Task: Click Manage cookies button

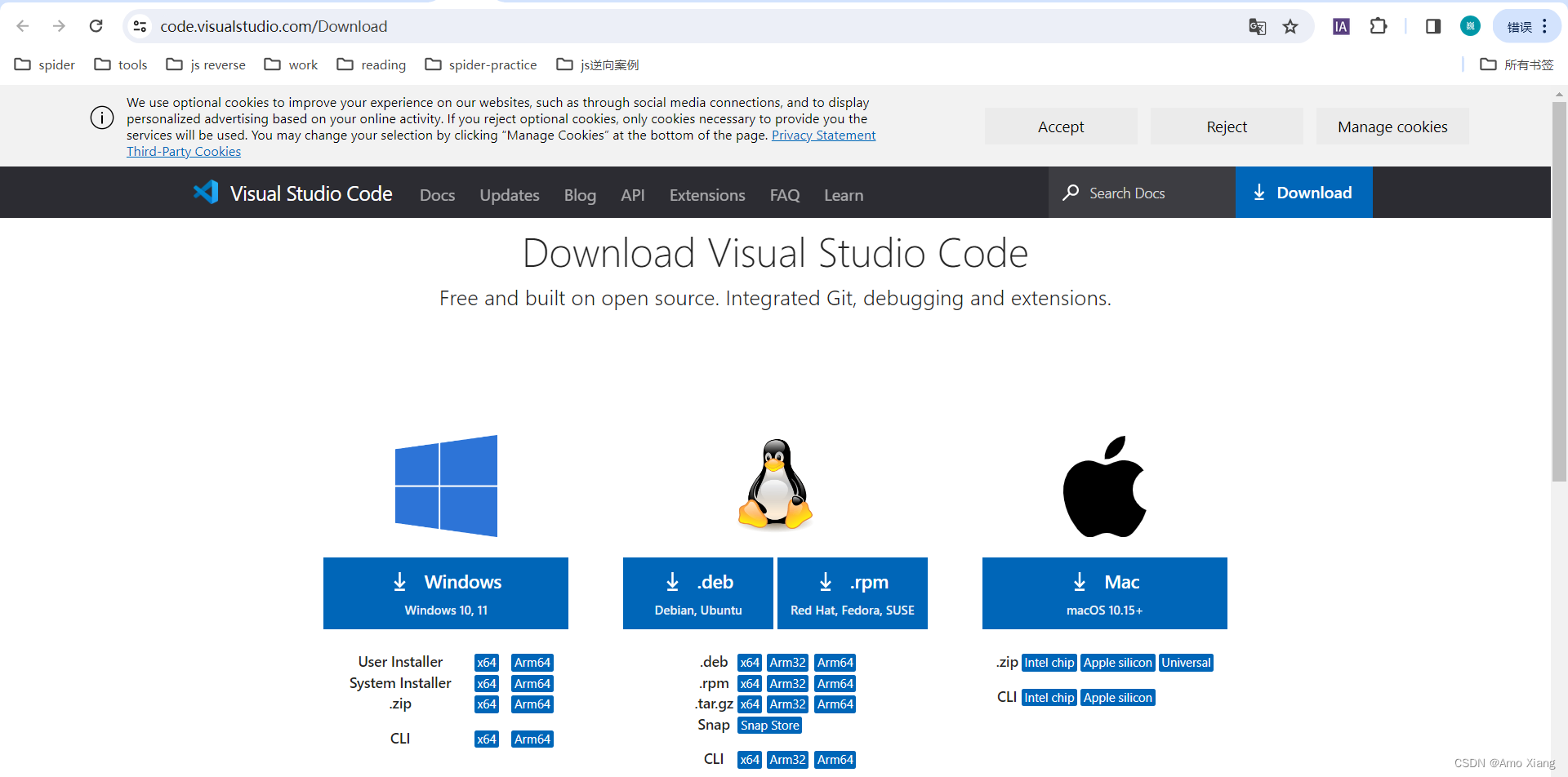Action: (x=1392, y=127)
